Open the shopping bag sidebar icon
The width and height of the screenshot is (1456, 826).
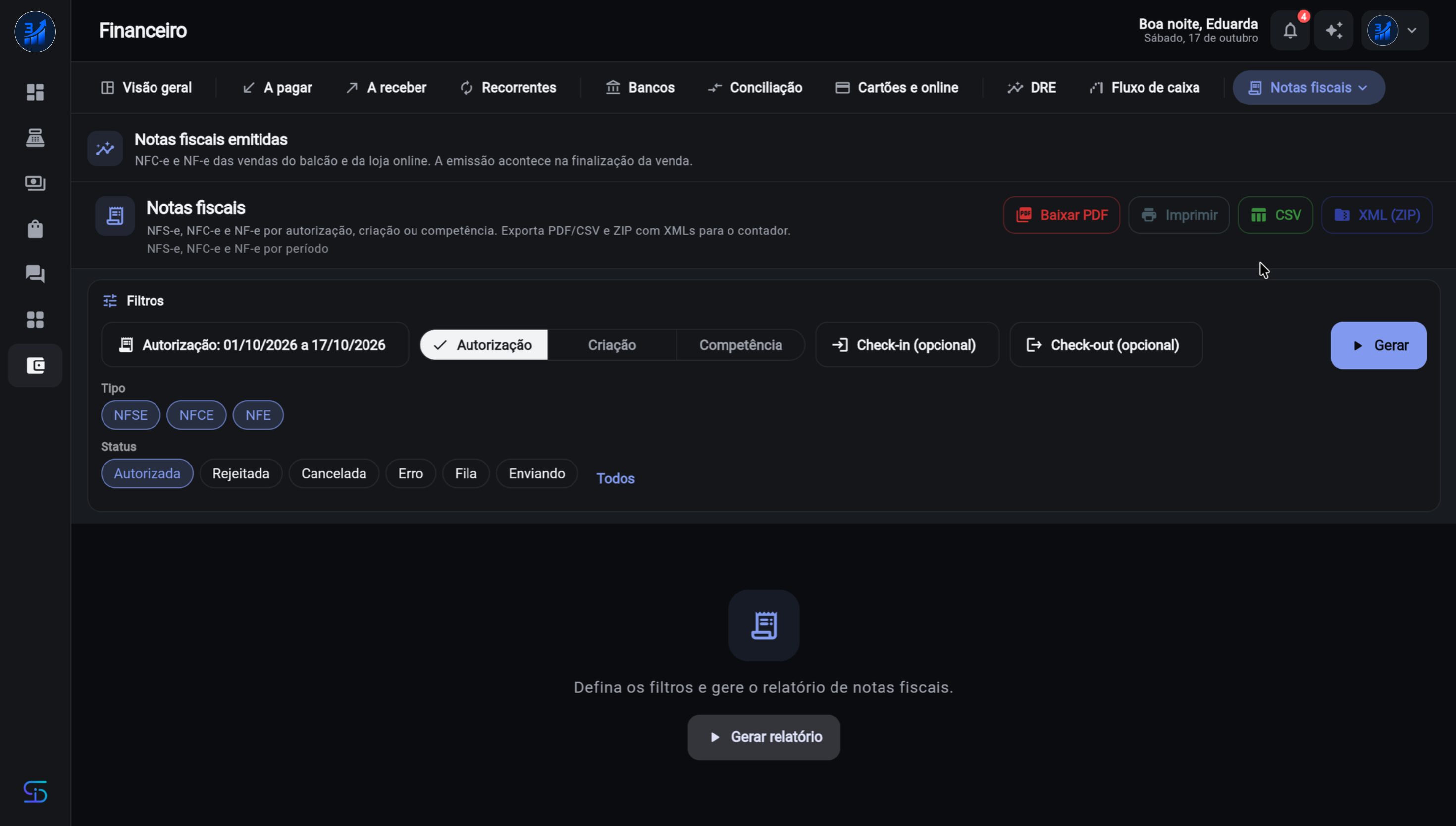tap(35, 229)
